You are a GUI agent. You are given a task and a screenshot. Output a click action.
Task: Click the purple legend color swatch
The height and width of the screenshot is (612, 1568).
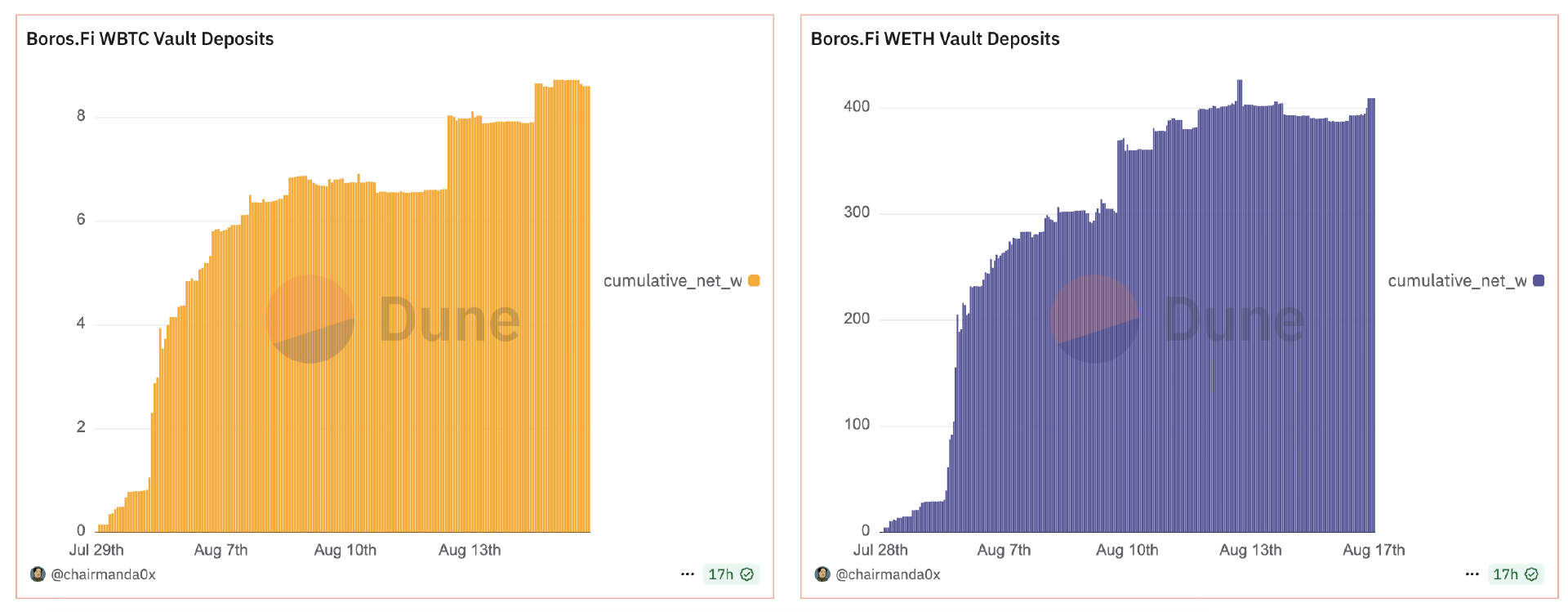tap(1539, 281)
